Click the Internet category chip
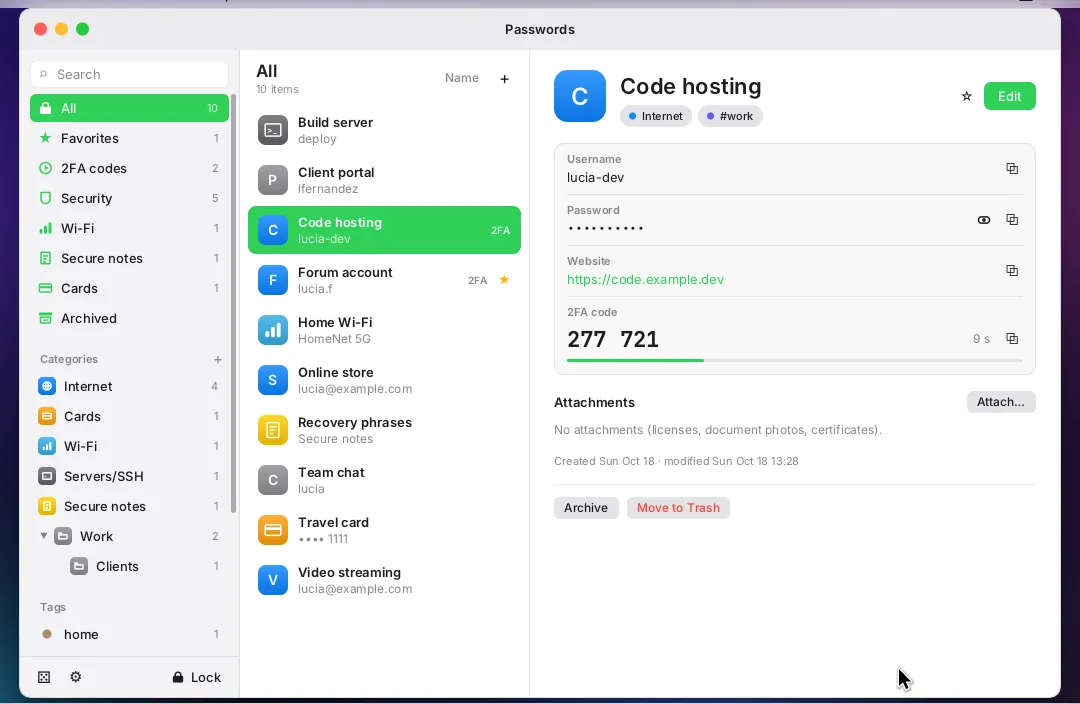 [656, 116]
